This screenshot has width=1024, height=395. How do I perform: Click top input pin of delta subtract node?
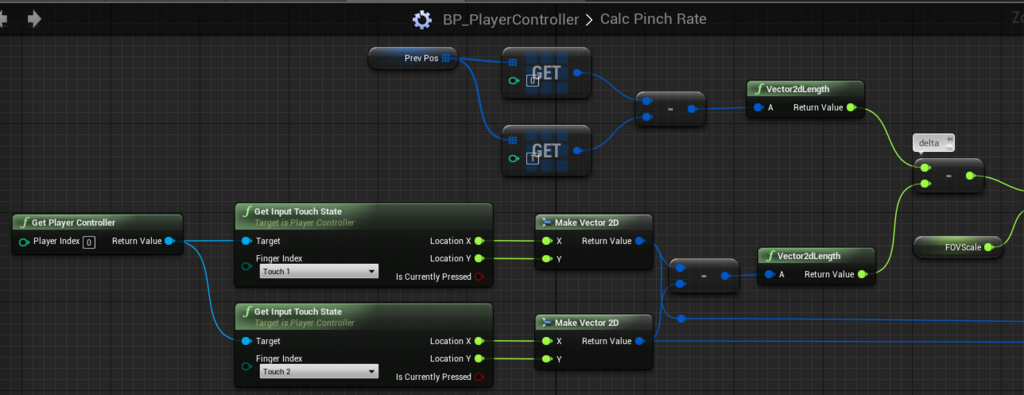click(925, 168)
